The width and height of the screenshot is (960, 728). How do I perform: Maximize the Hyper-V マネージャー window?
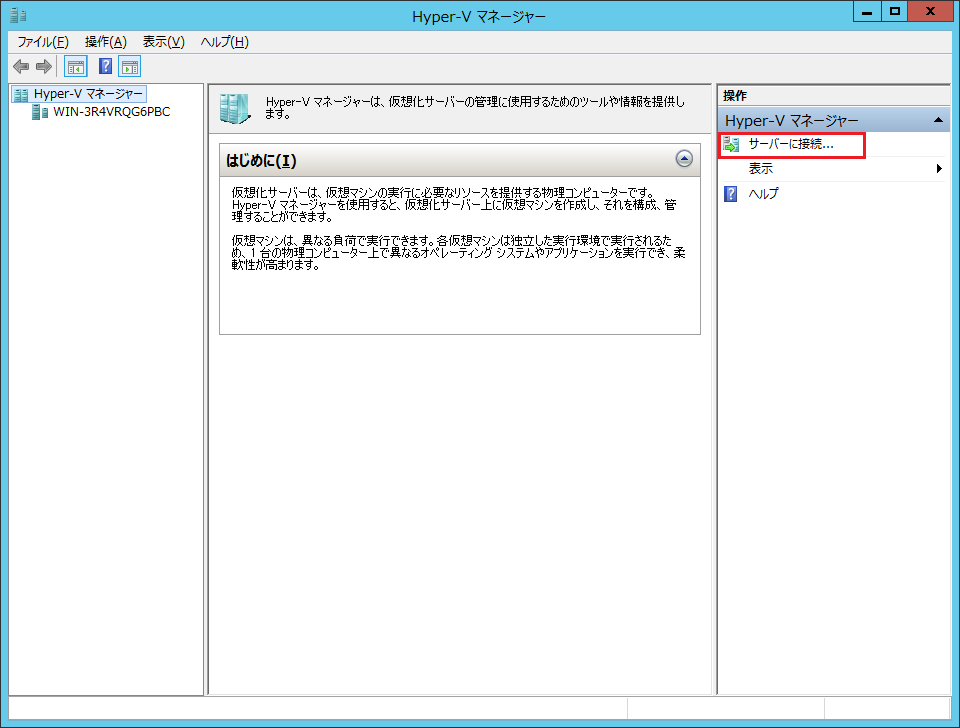click(x=894, y=11)
